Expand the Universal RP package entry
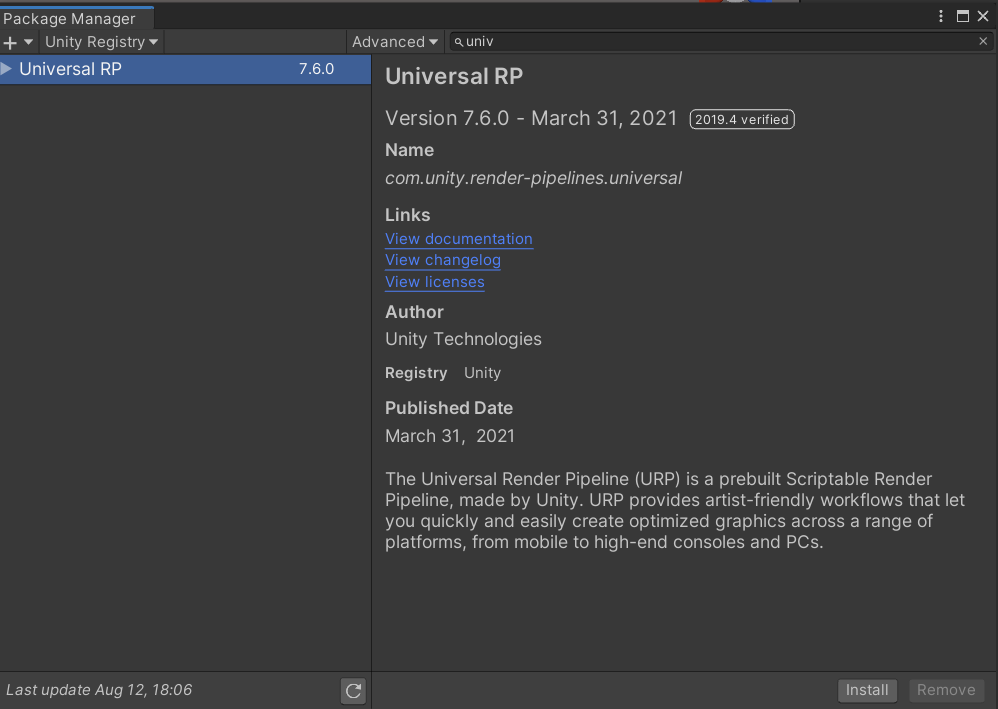Screen dimensions: 998x709 tap(8, 69)
